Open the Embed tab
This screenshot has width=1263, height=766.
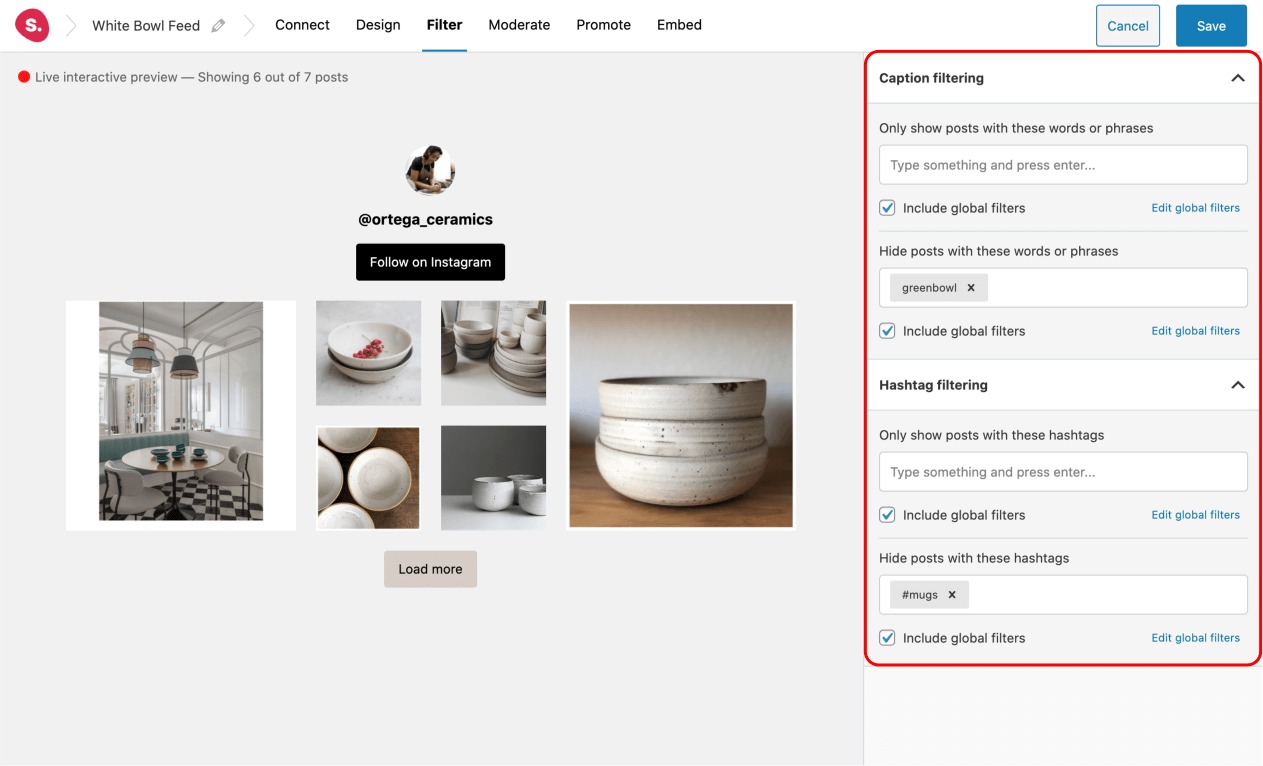click(x=679, y=25)
